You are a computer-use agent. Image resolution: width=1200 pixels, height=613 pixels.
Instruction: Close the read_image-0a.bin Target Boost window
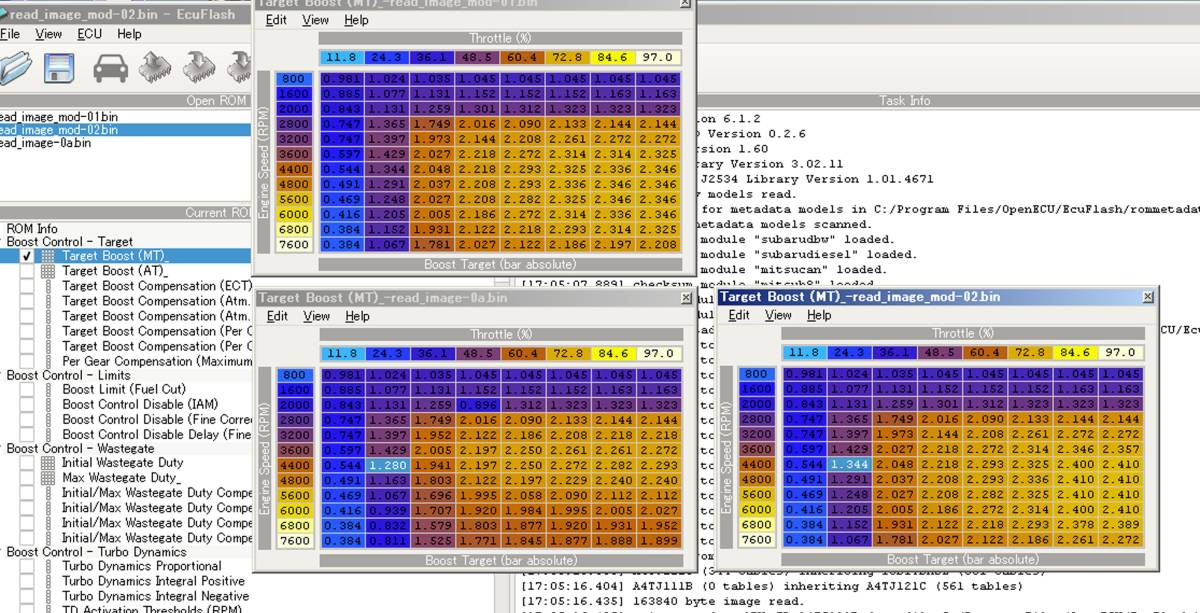point(686,298)
